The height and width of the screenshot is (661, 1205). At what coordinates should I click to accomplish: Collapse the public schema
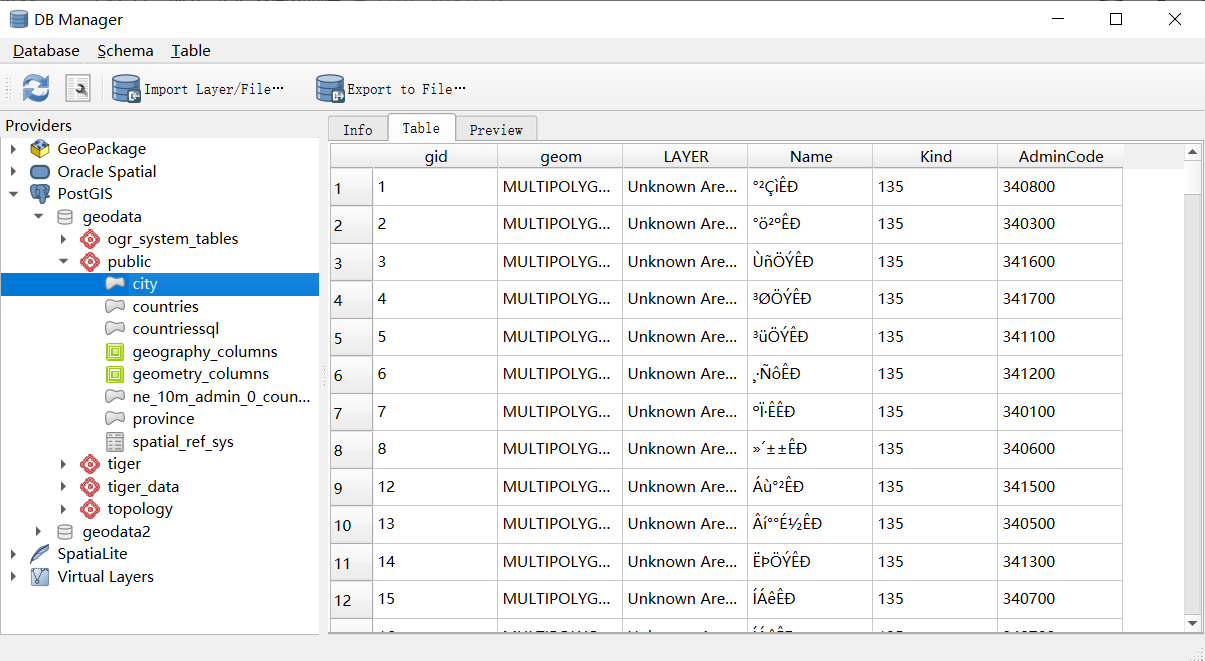coord(63,261)
